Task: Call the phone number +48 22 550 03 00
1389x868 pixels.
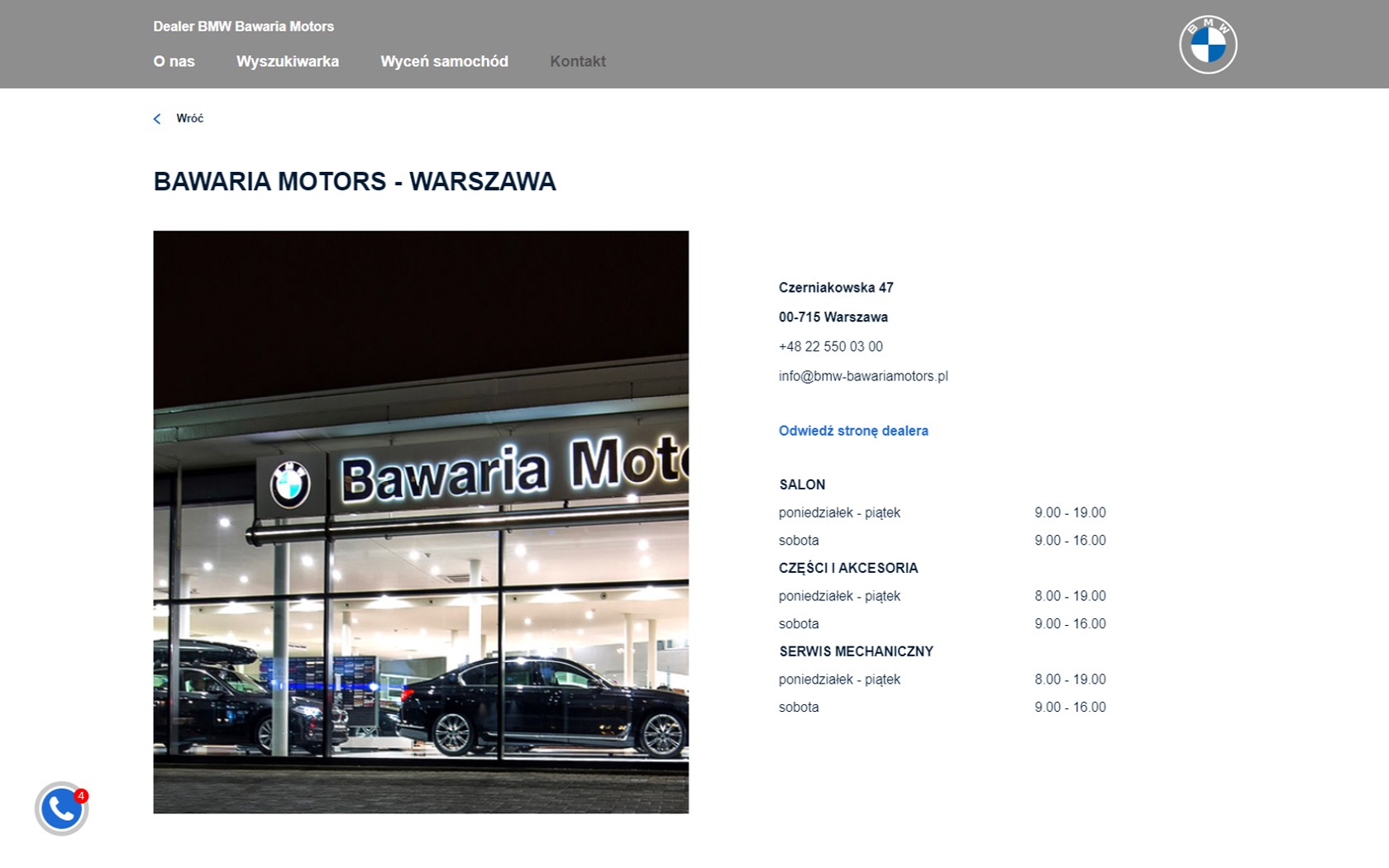Action: [830, 346]
